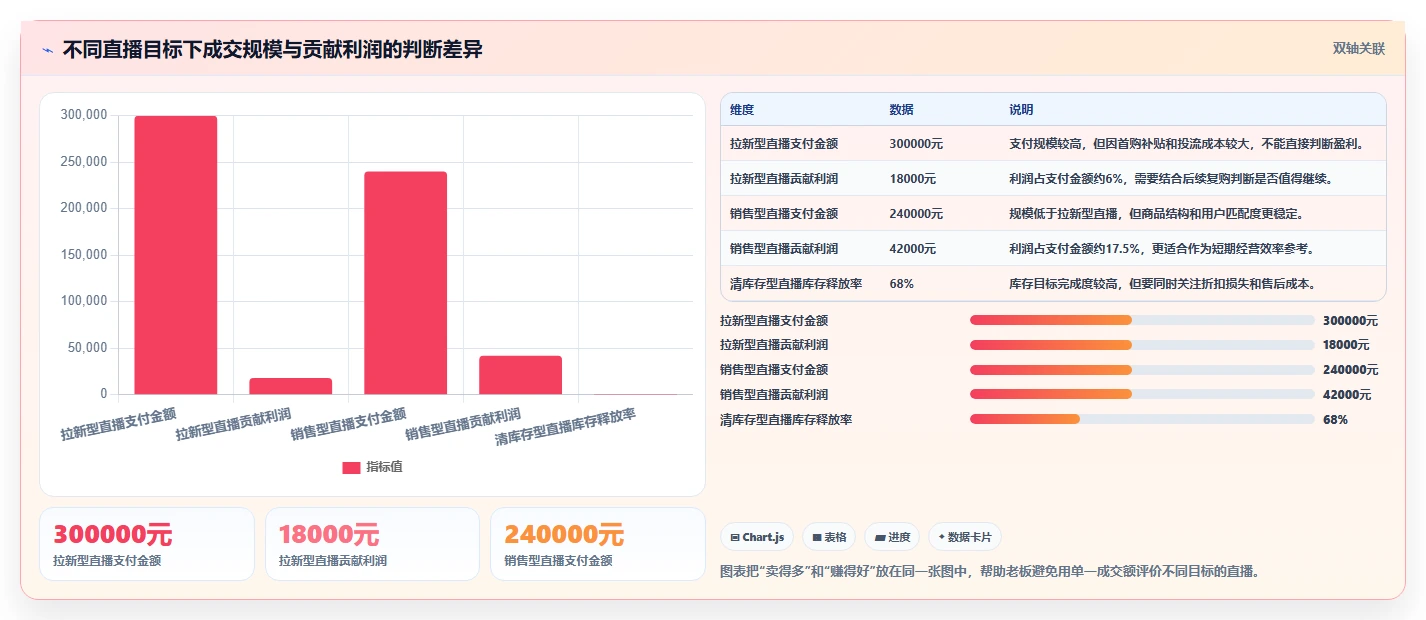Image resolution: width=1426 pixels, height=620 pixels.
Task: Click the 240000元 data card
Action: pos(598,544)
